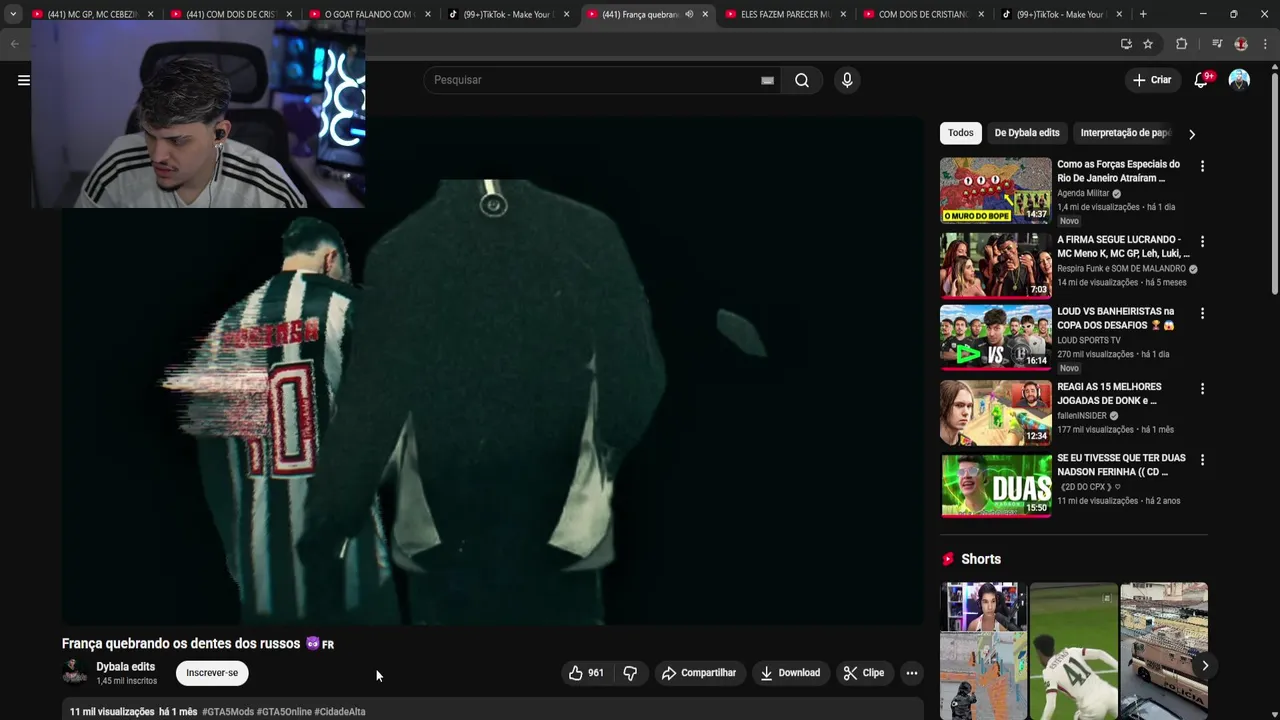Click the Download button
Screen dimensions: 1280x720
click(790, 673)
